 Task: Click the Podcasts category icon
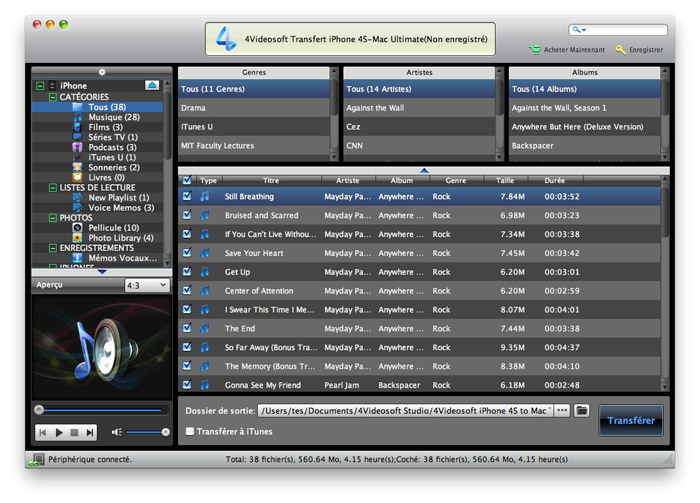click(77, 147)
